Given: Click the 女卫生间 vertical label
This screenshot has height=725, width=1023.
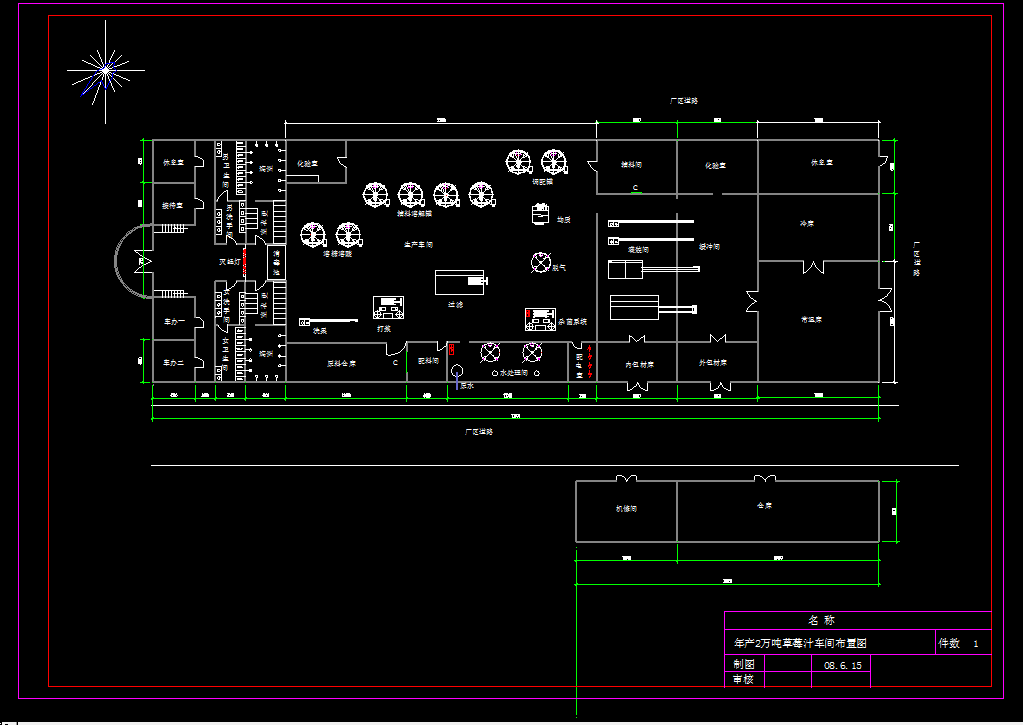Looking at the screenshot, I should pos(226,355).
